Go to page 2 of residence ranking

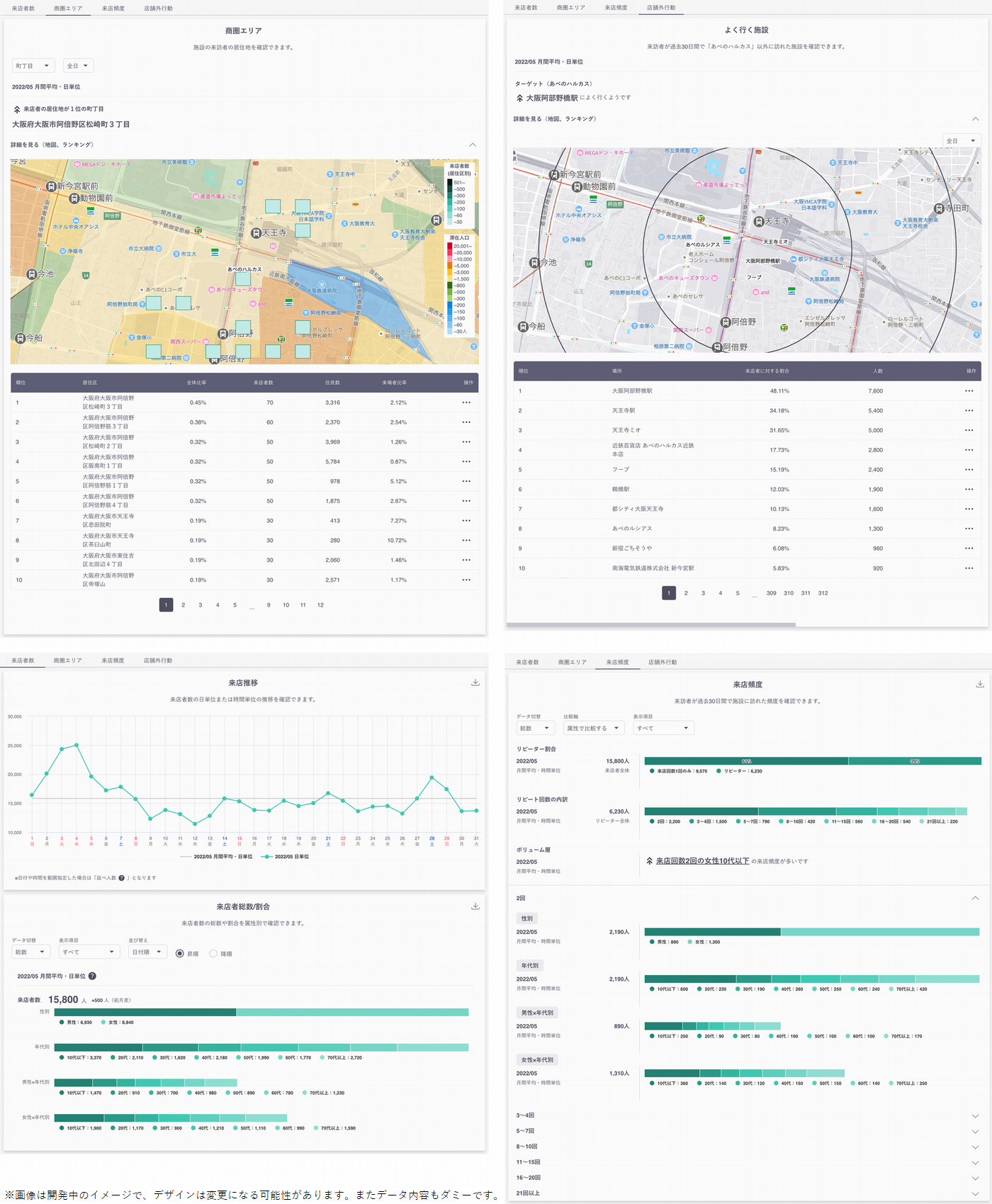[184, 605]
